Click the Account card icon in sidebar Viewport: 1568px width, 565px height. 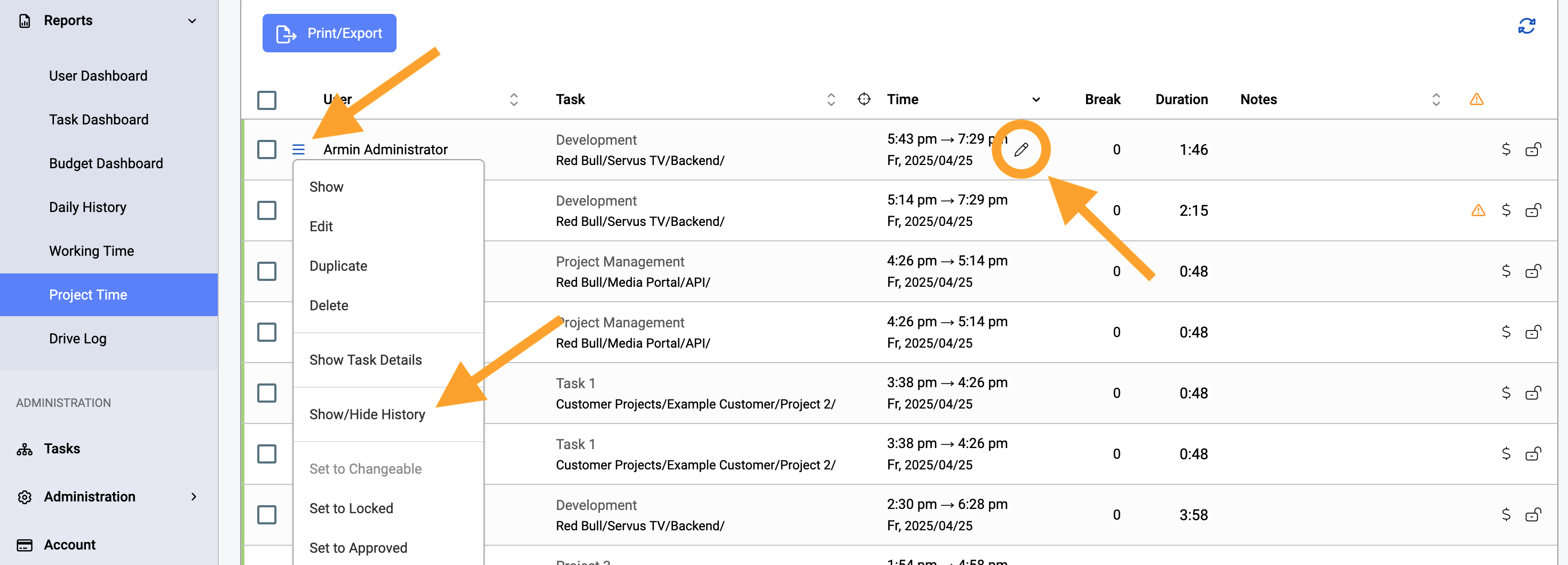25,545
